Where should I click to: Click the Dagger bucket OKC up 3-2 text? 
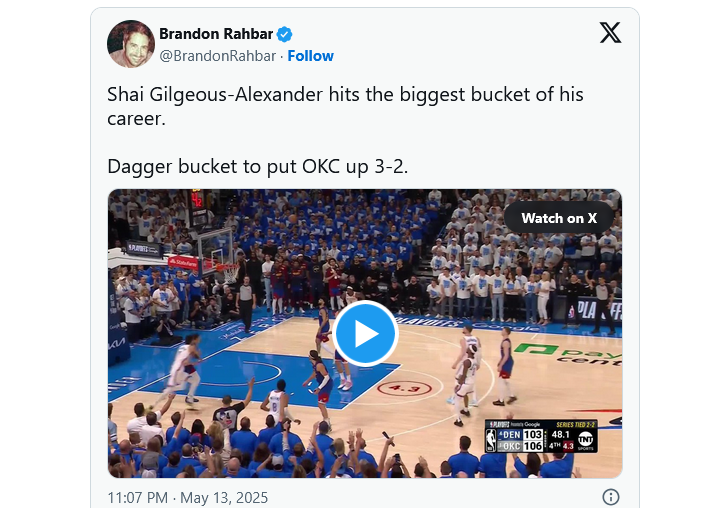click(x=258, y=166)
